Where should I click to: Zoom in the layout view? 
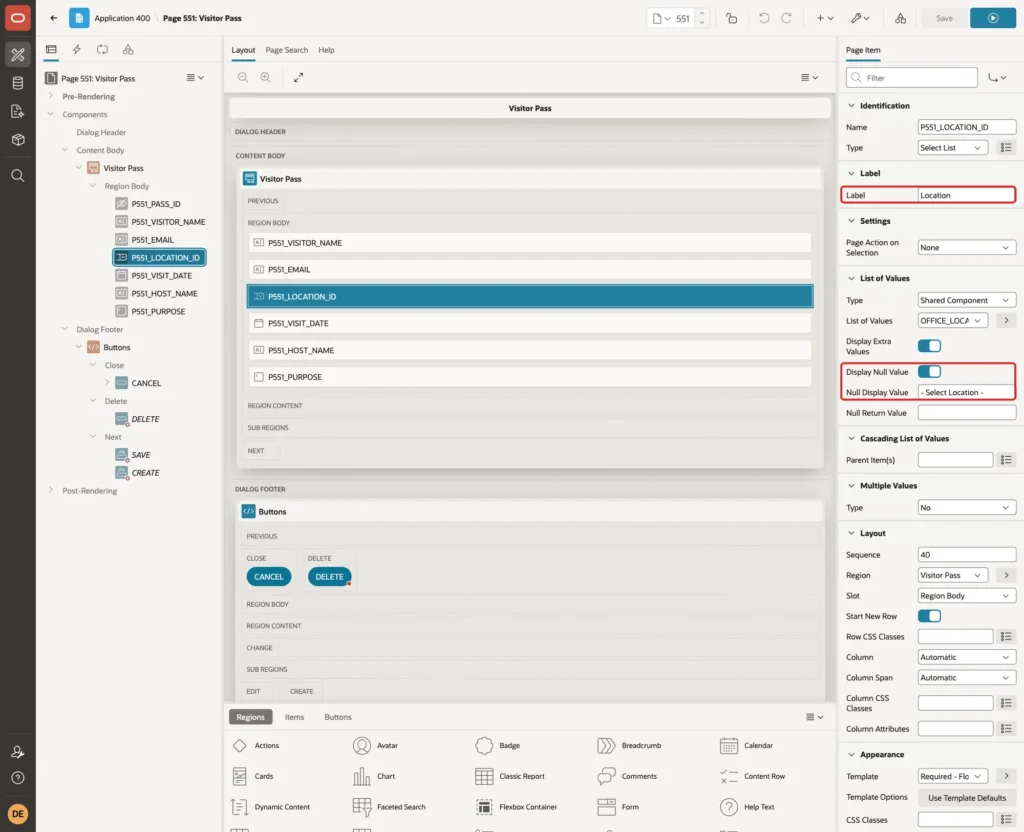[266, 77]
